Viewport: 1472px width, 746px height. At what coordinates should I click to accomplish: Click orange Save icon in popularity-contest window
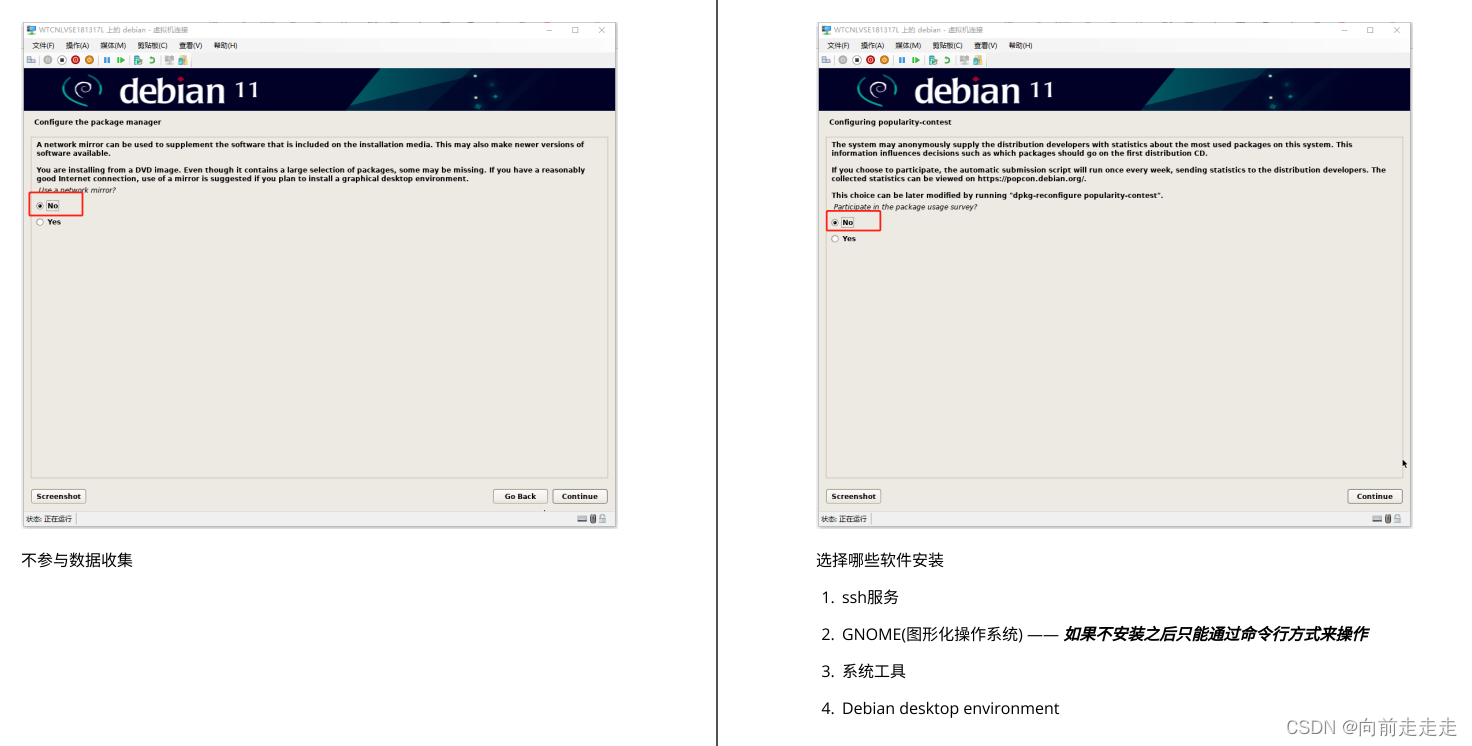pos(884,60)
